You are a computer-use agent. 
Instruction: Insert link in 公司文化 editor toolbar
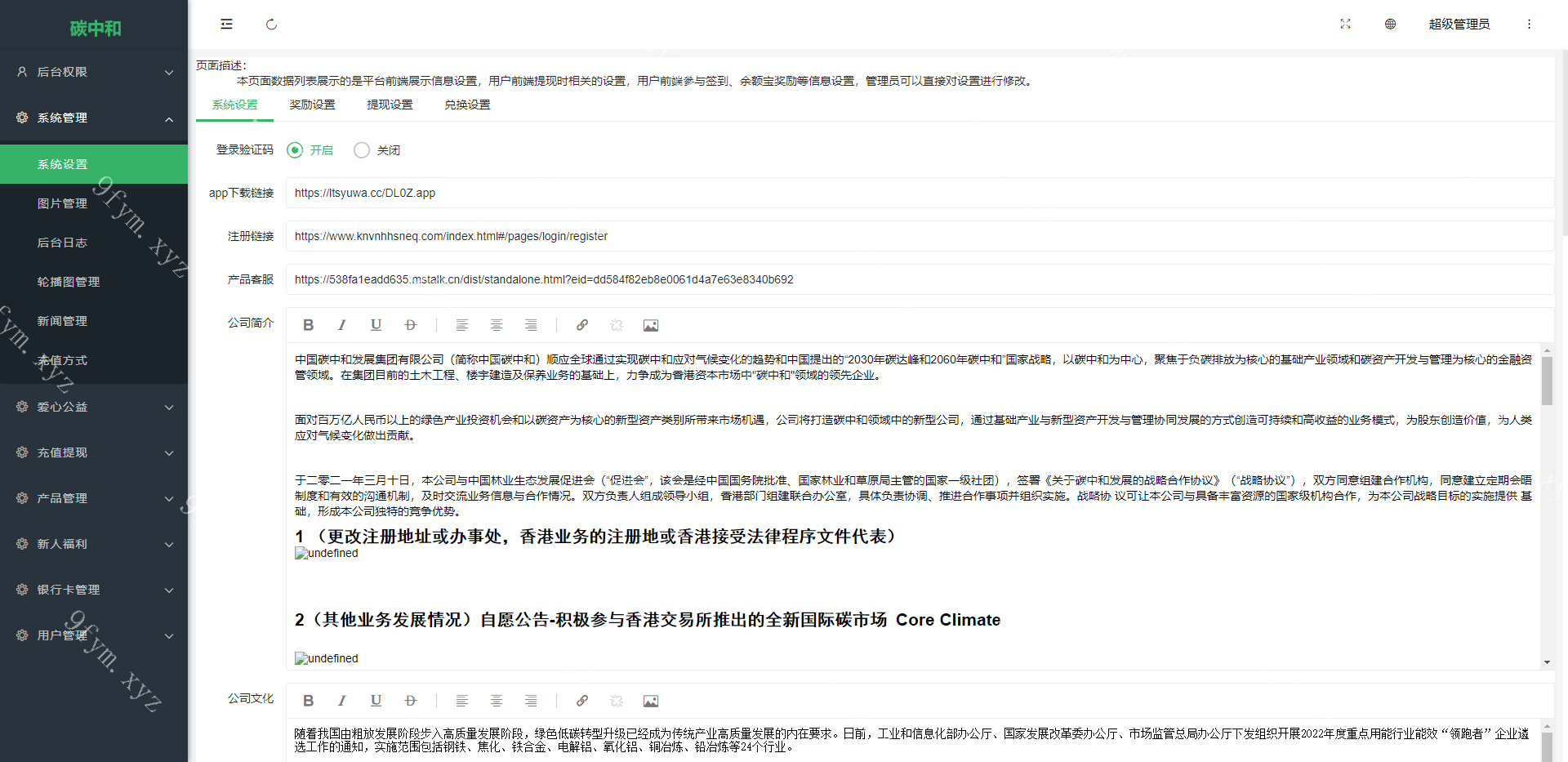pos(581,701)
